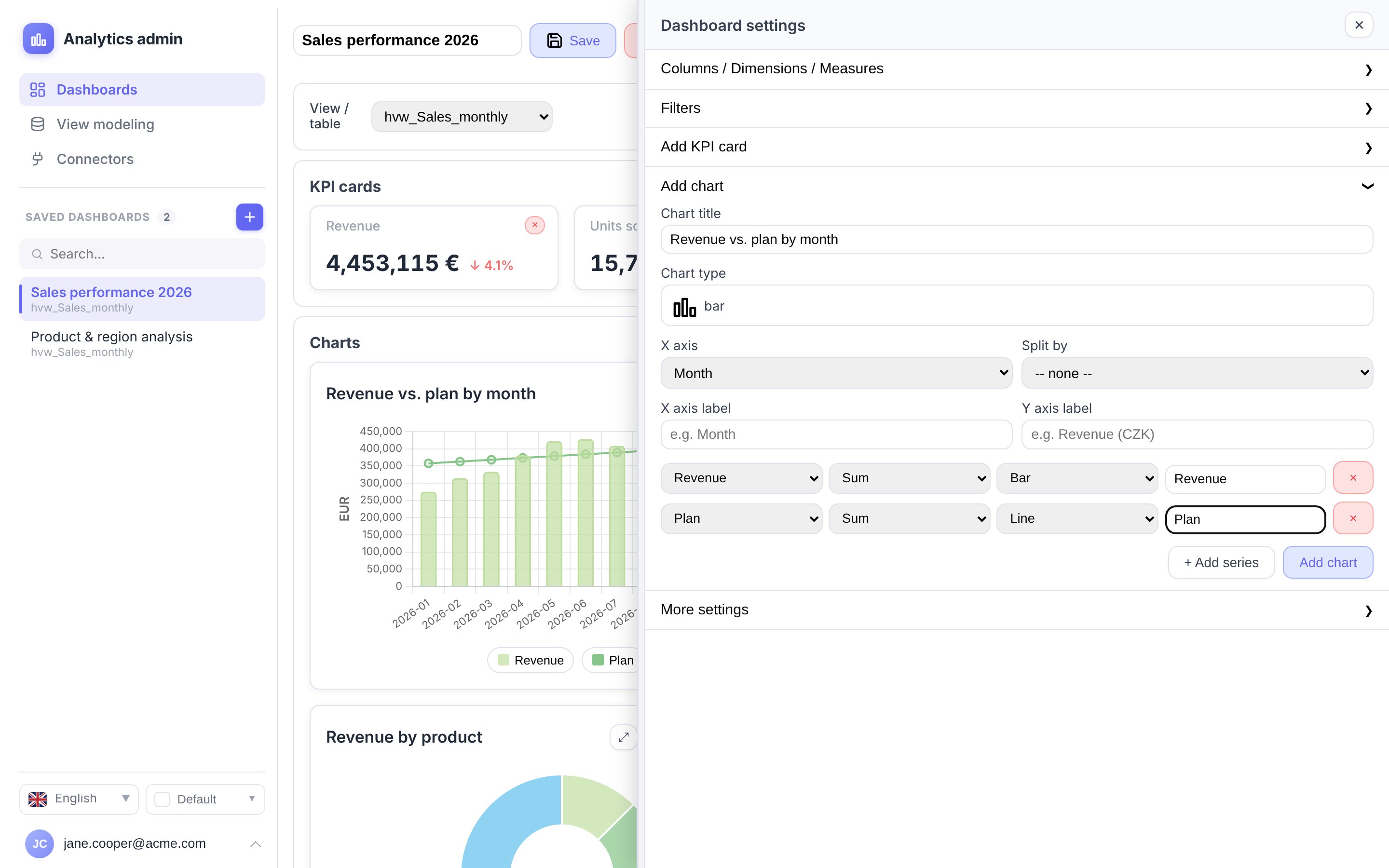
Task: Open the Split by dropdown
Action: 1197,373
